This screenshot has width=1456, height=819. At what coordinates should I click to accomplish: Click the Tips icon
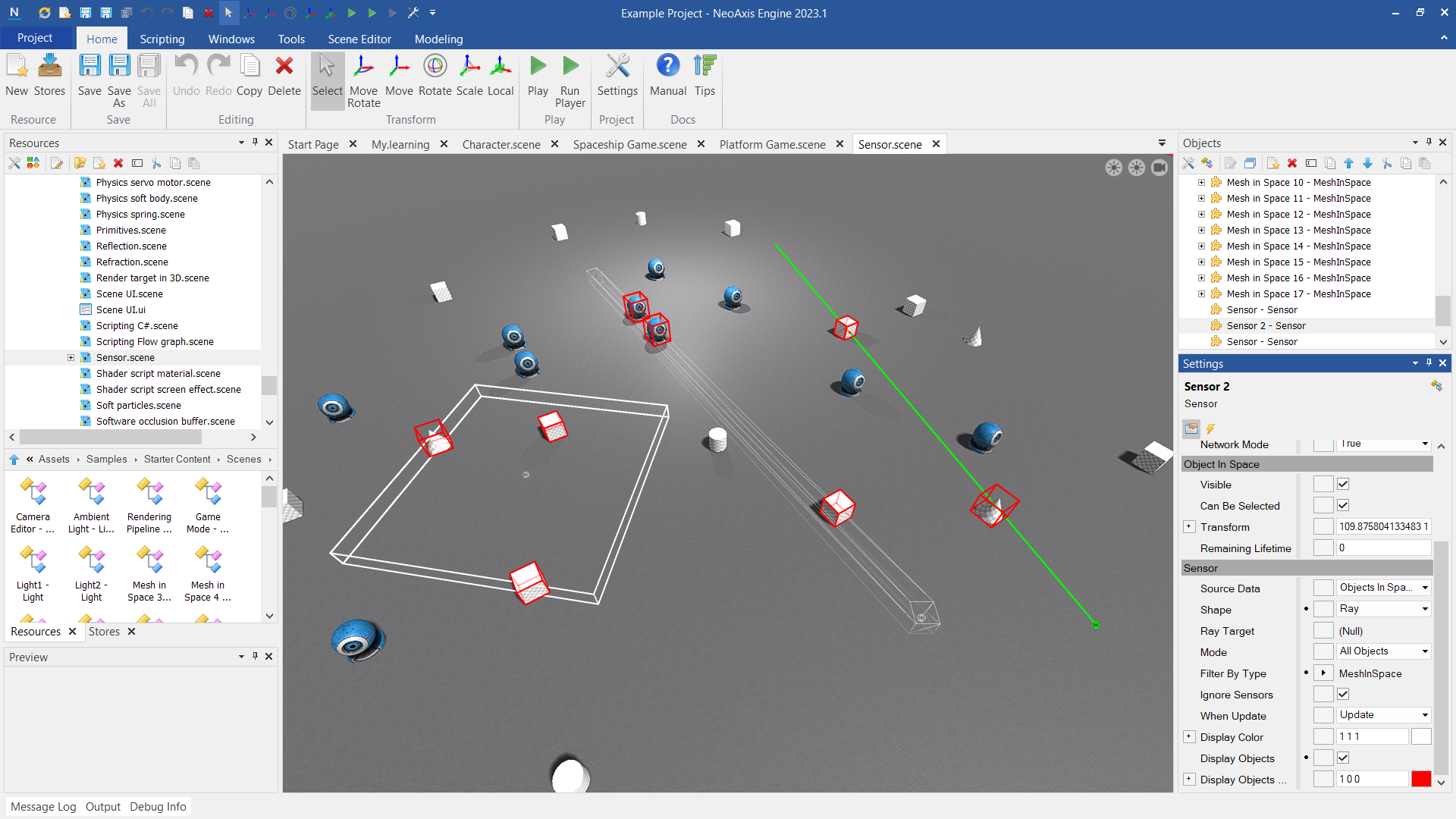(x=704, y=76)
